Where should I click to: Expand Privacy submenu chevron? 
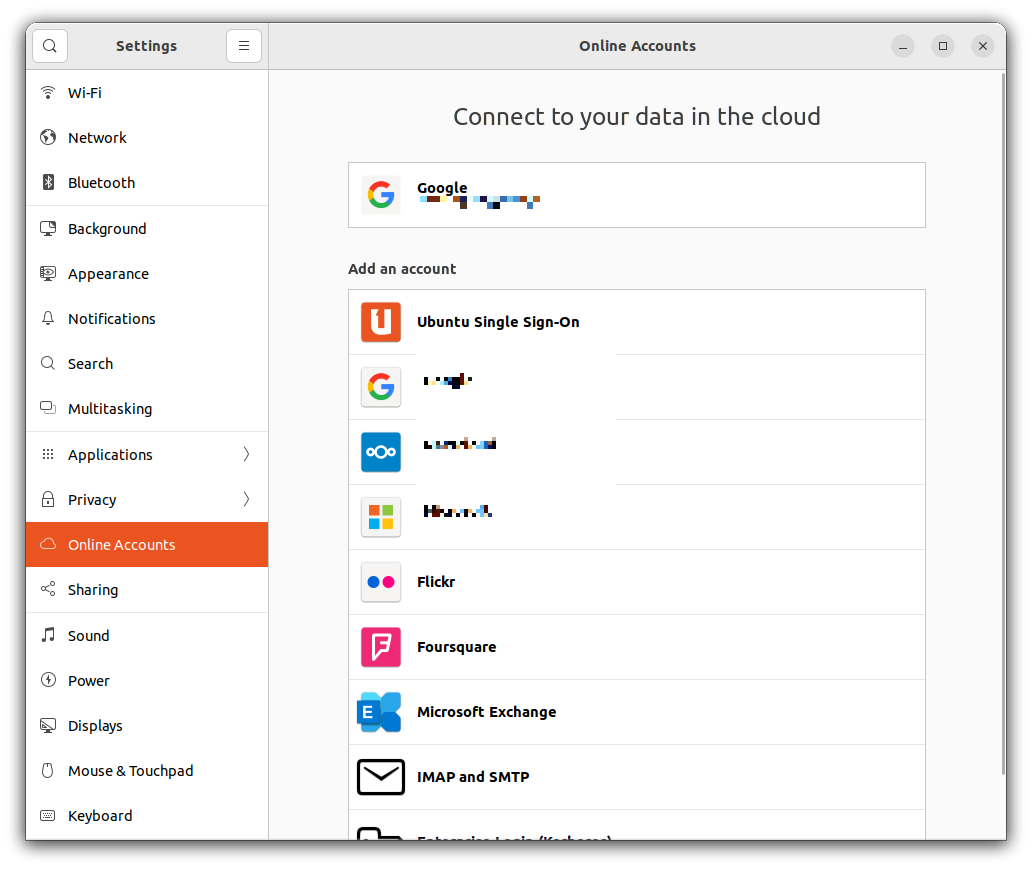click(246, 499)
